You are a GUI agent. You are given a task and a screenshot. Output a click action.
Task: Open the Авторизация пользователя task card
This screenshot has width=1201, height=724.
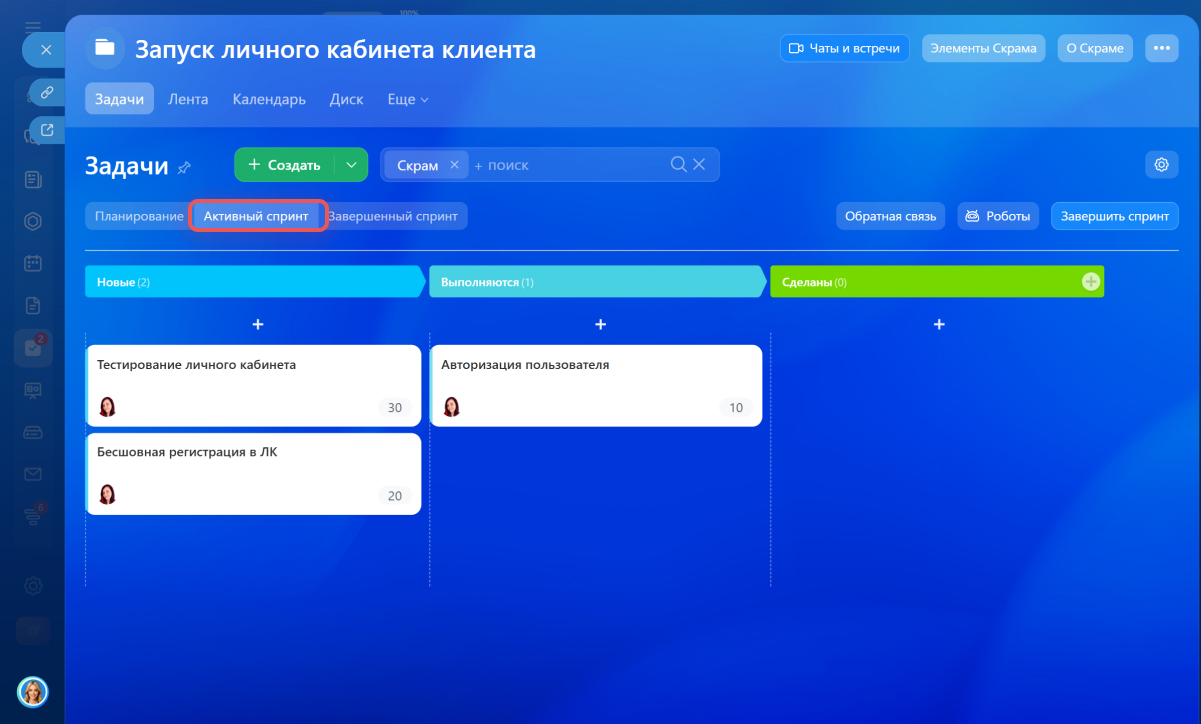(596, 385)
